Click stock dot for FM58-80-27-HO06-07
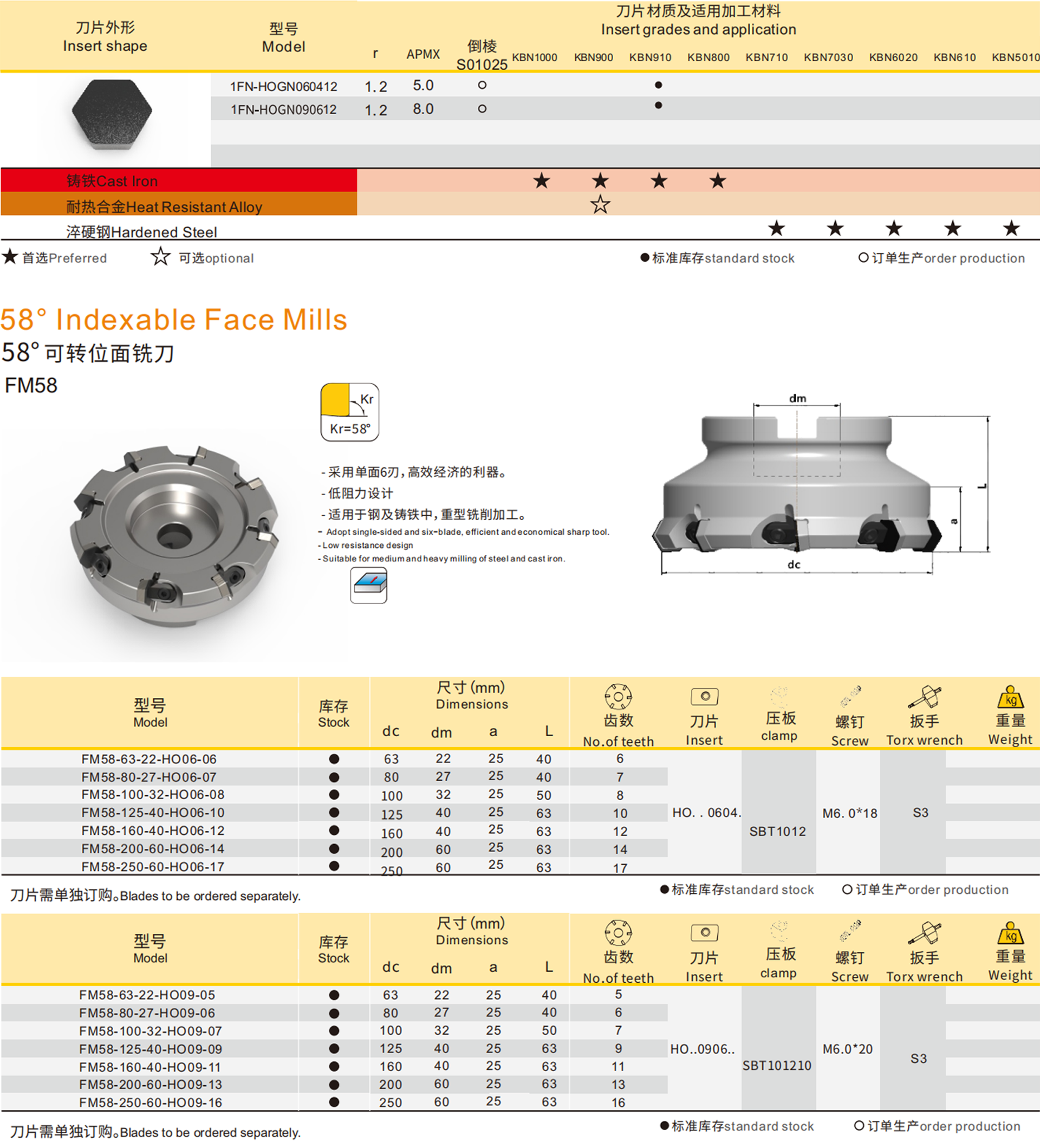1040x1148 pixels. pos(334,777)
